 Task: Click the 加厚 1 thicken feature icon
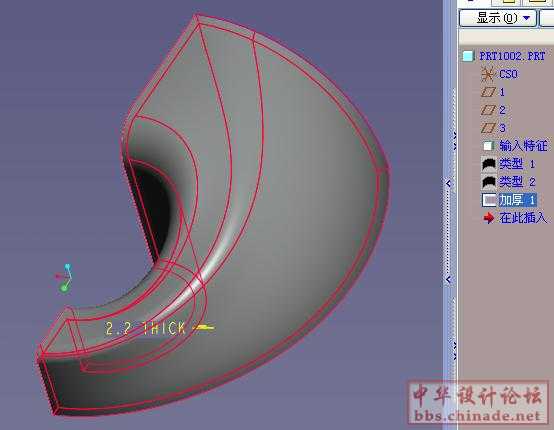click(489, 200)
